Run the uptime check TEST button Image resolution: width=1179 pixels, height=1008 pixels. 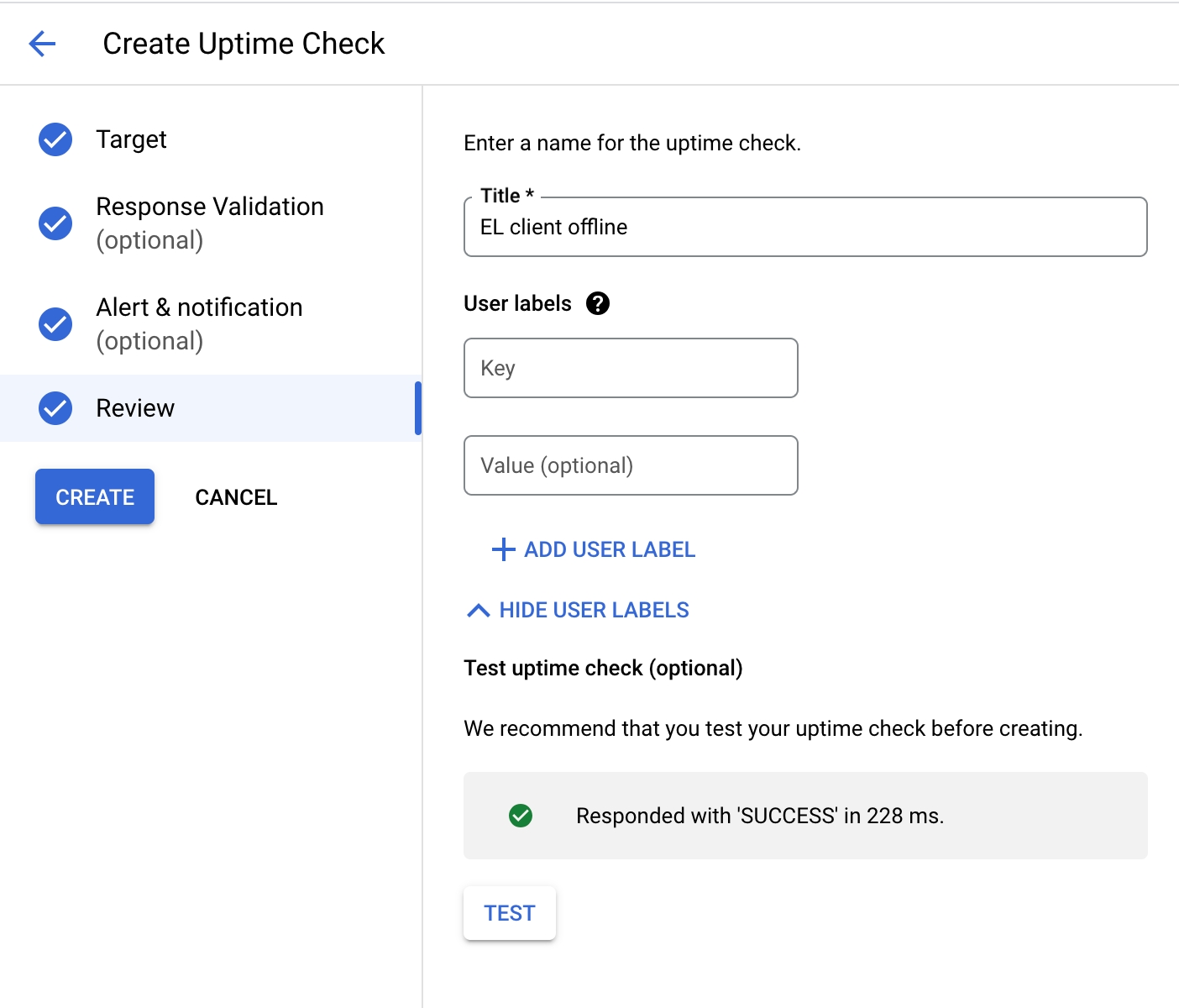coord(509,913)
